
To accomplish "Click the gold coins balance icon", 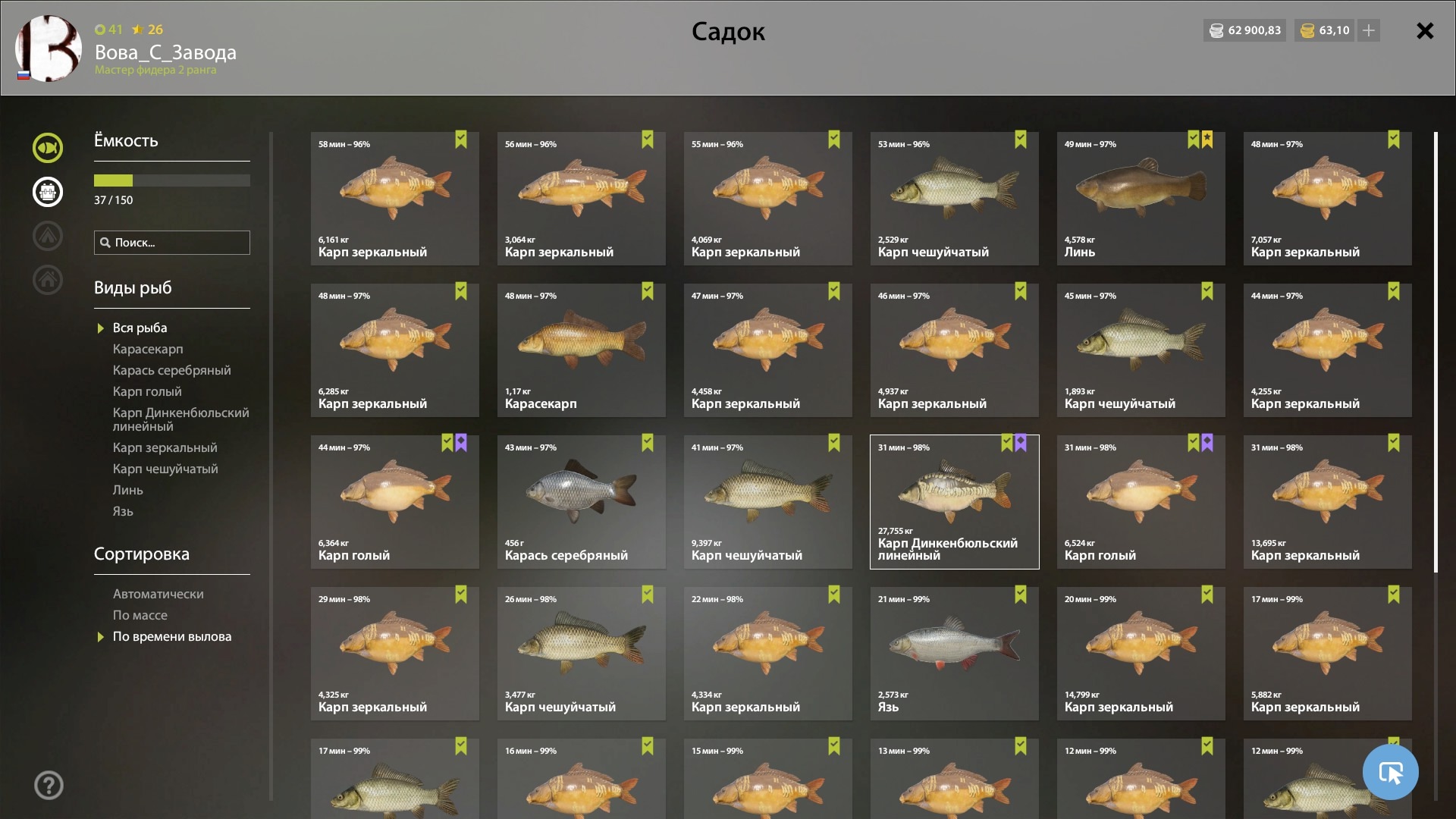I will (x=1307, y=30).
